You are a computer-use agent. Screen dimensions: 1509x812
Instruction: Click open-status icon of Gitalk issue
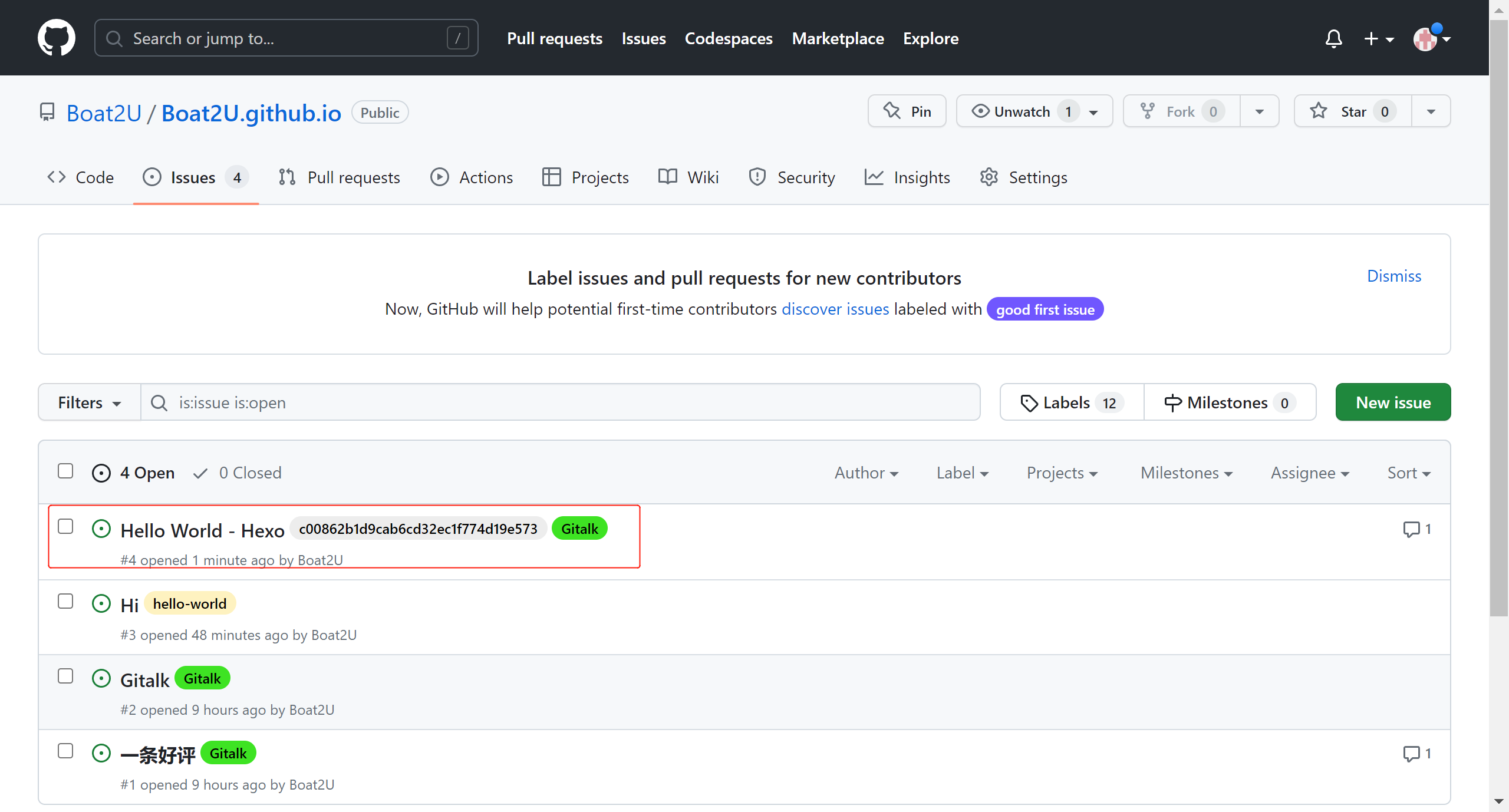click(101, 679)
